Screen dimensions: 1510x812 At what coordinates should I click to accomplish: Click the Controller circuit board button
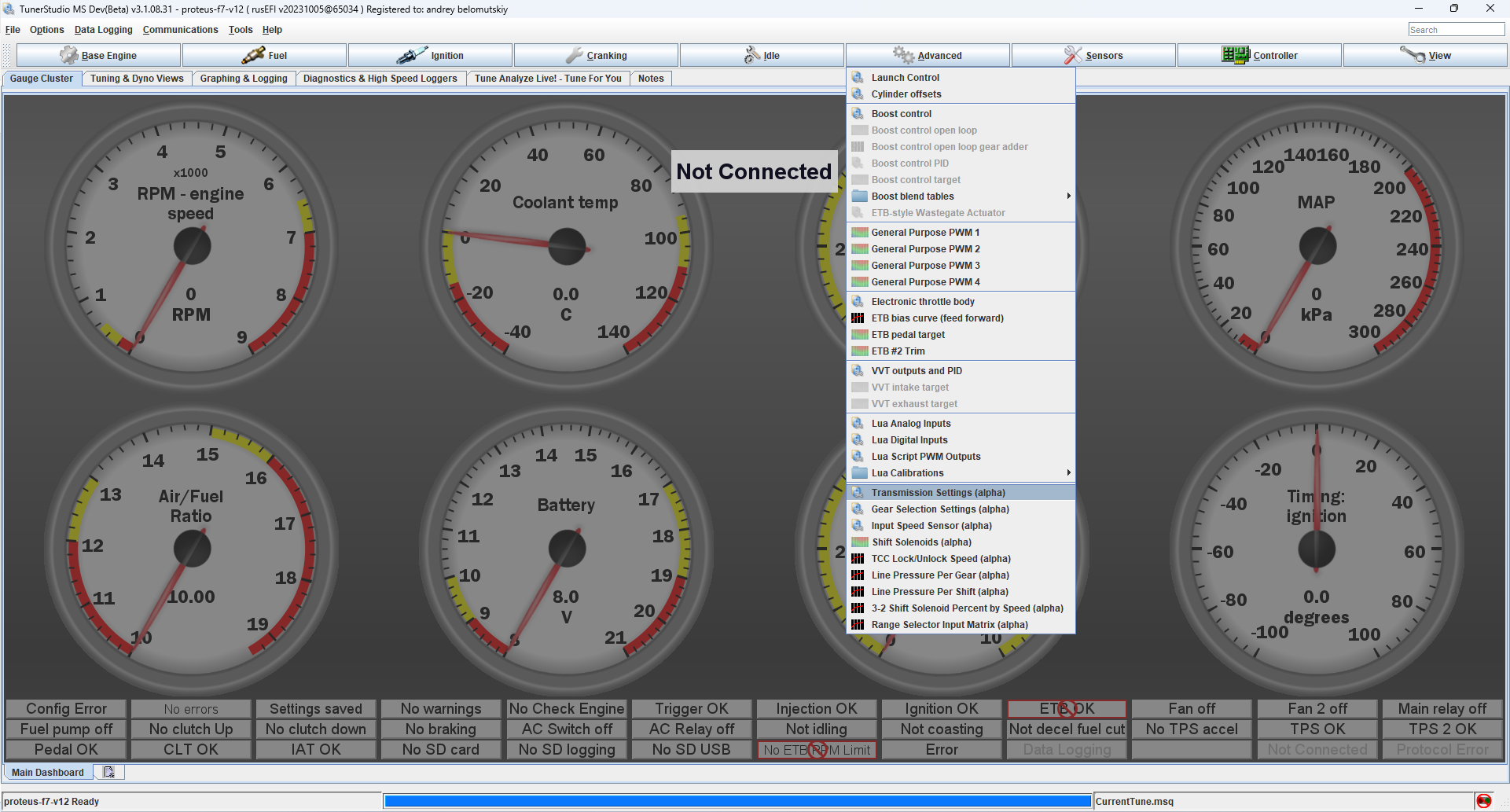1258,56
